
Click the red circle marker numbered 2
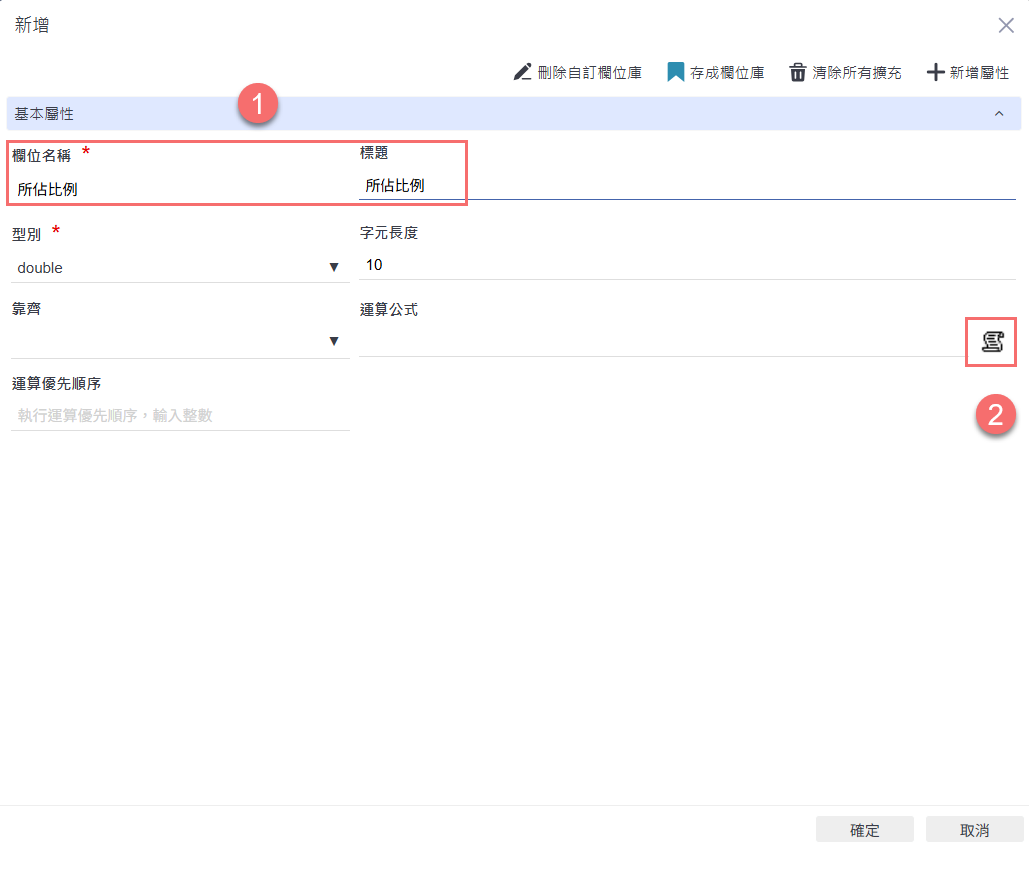click(996, 415)
